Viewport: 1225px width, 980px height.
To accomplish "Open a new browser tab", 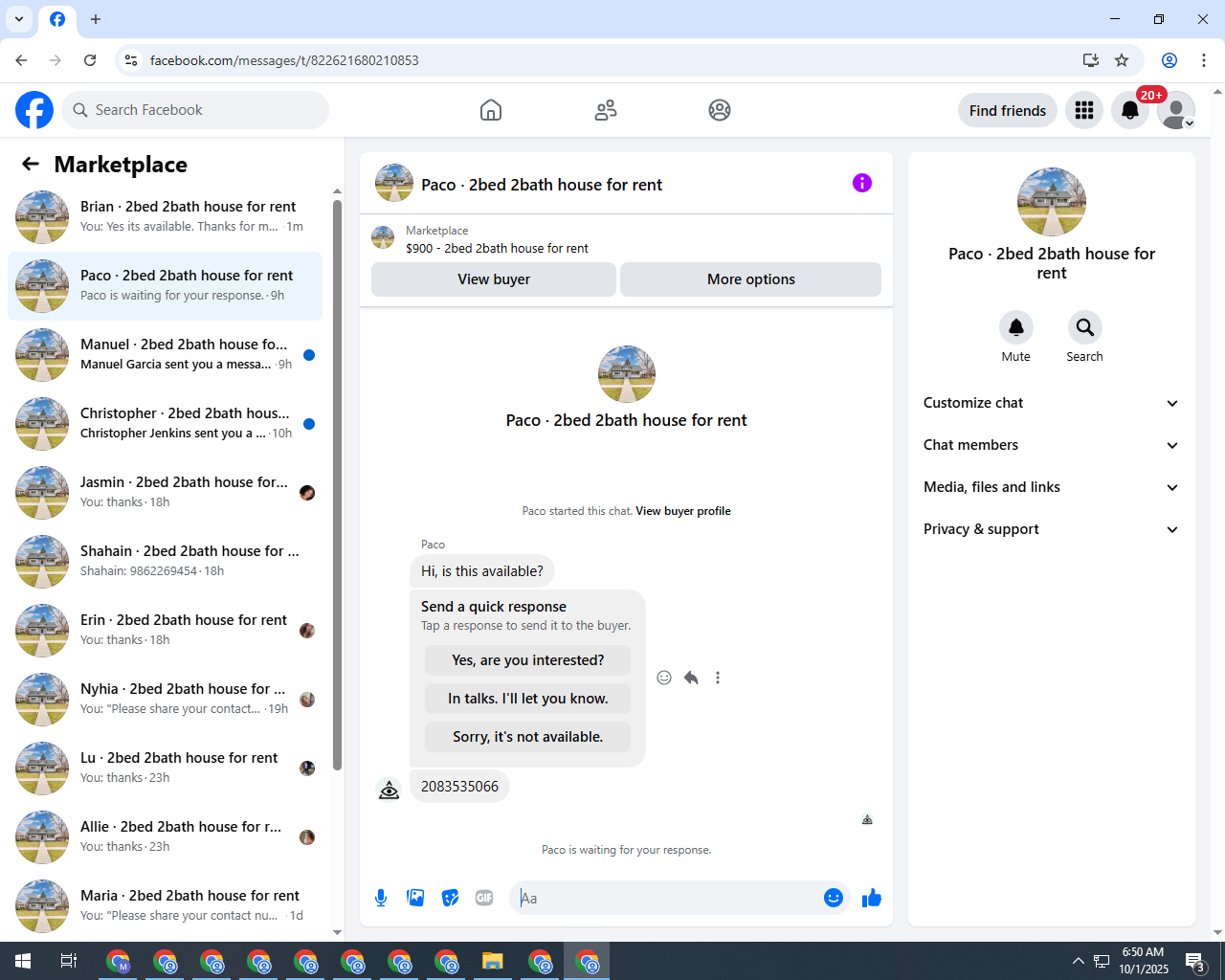I will 96,19.
